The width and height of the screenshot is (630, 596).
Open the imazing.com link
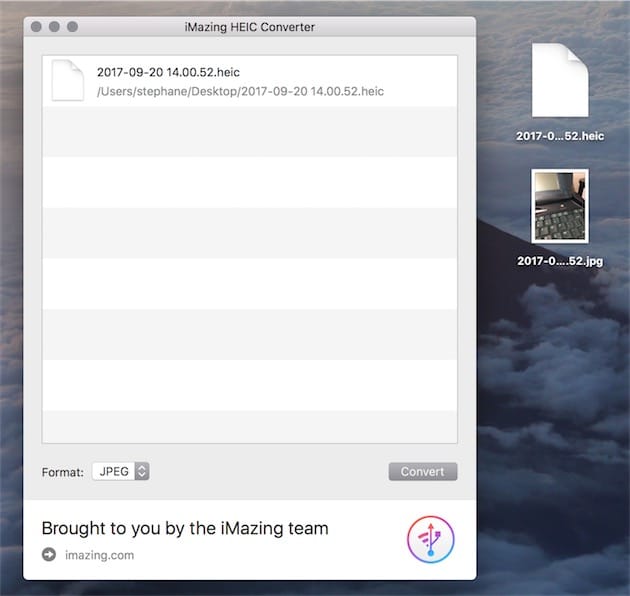tap(100, 555)
